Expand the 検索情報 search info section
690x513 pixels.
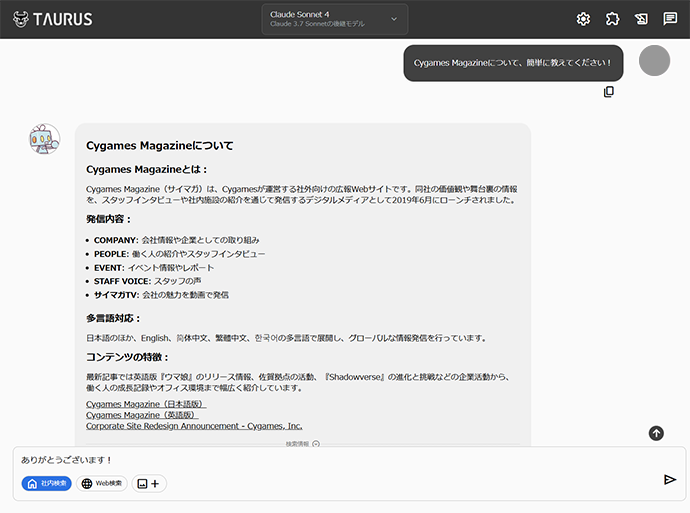303,444
